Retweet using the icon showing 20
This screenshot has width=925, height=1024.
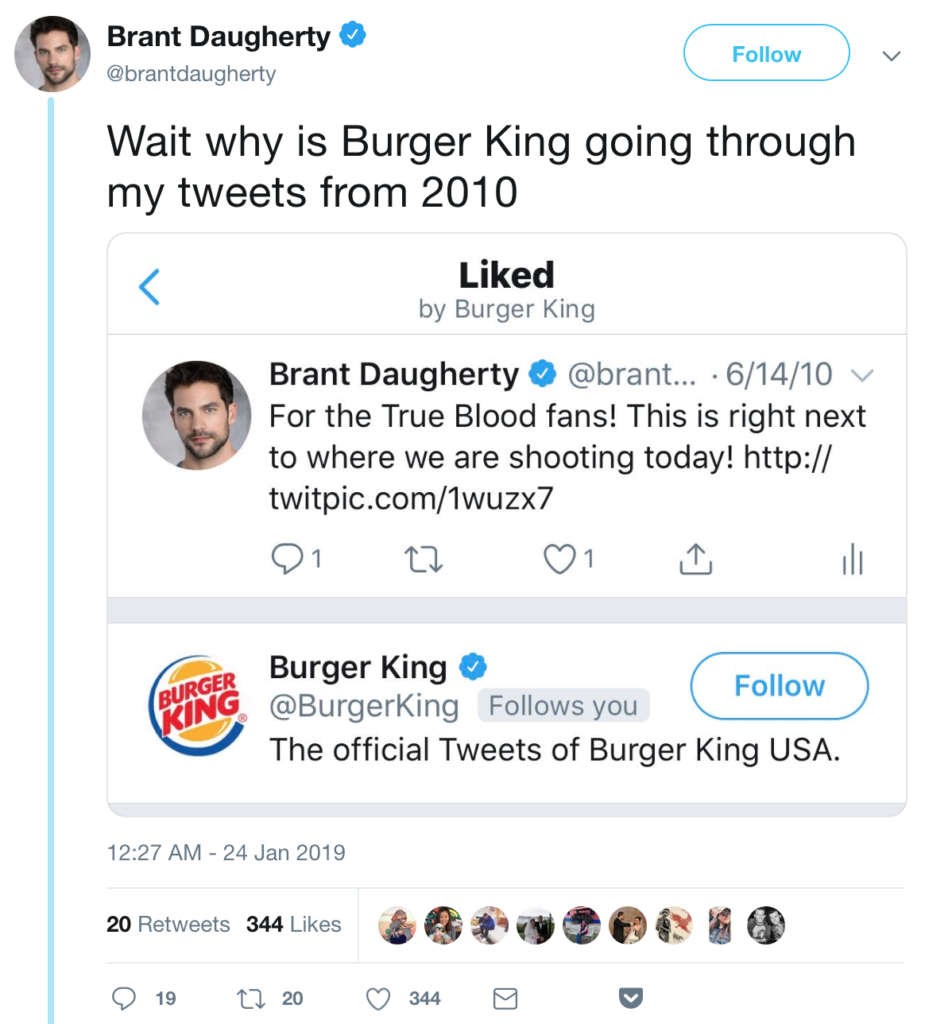tap(251, 999)
